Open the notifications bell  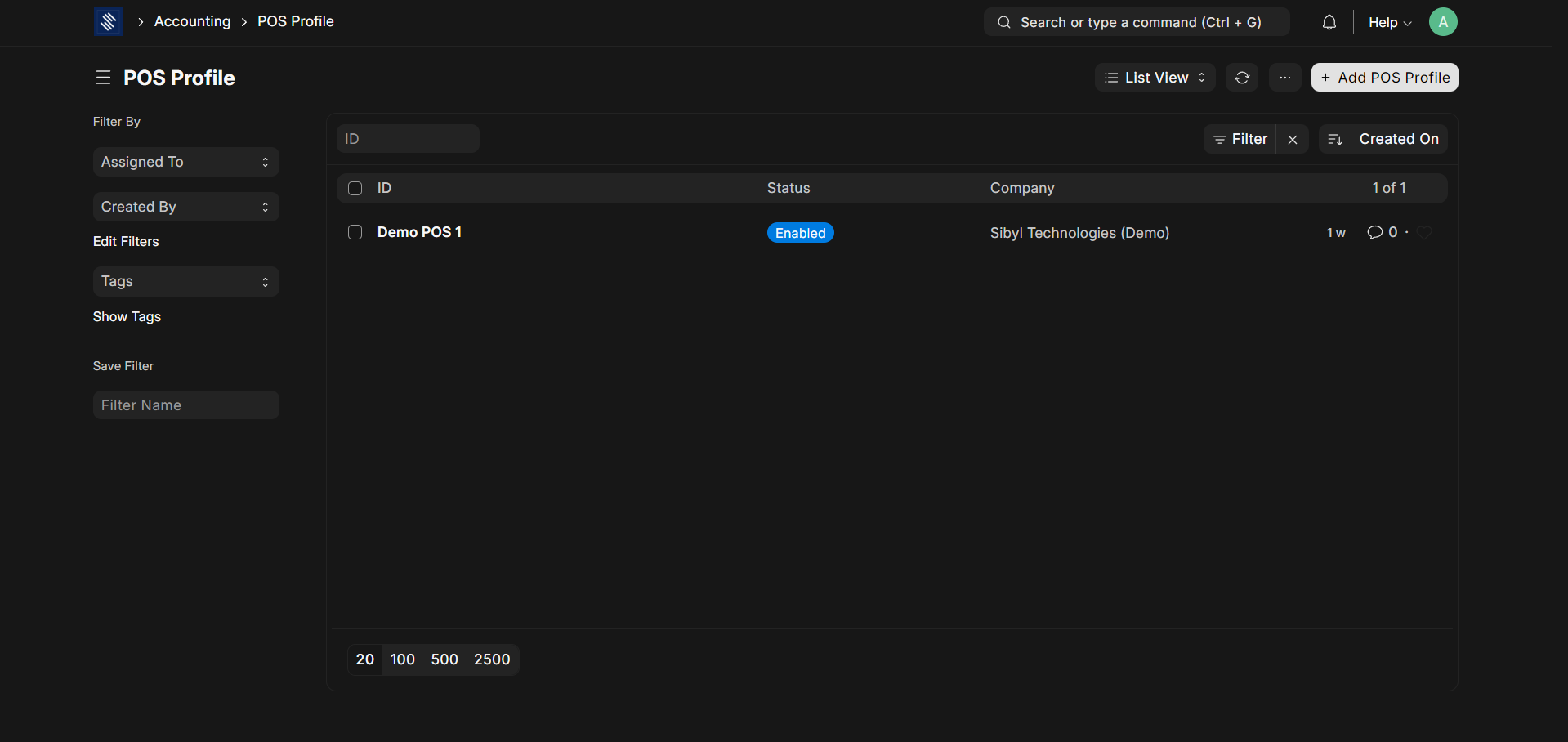click(x=1329, y=22)
